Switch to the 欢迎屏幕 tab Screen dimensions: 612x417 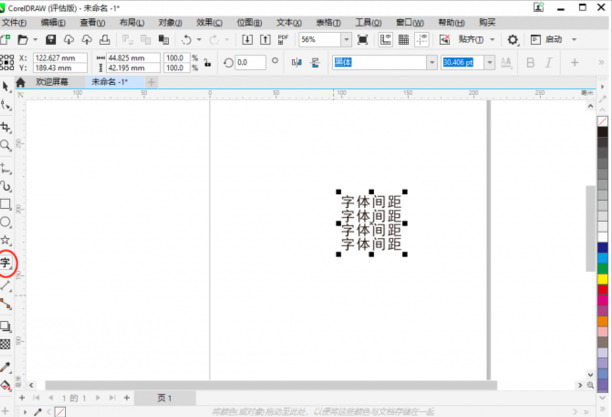tap(52, 82)
